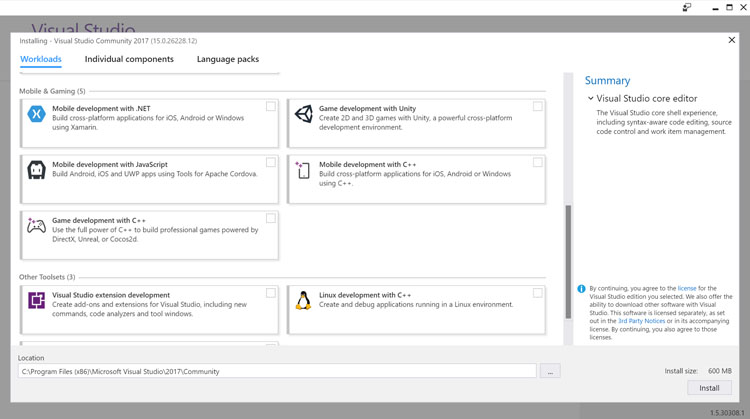Viewport: 750px width, 419px height.
Task: Click the feedback icon in the title bar
Action: [x=687, y=7]
